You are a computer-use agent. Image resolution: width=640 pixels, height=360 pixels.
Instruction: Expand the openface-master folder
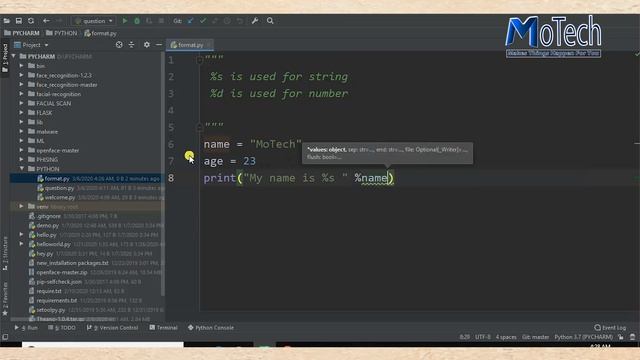(x=21, y=150)
